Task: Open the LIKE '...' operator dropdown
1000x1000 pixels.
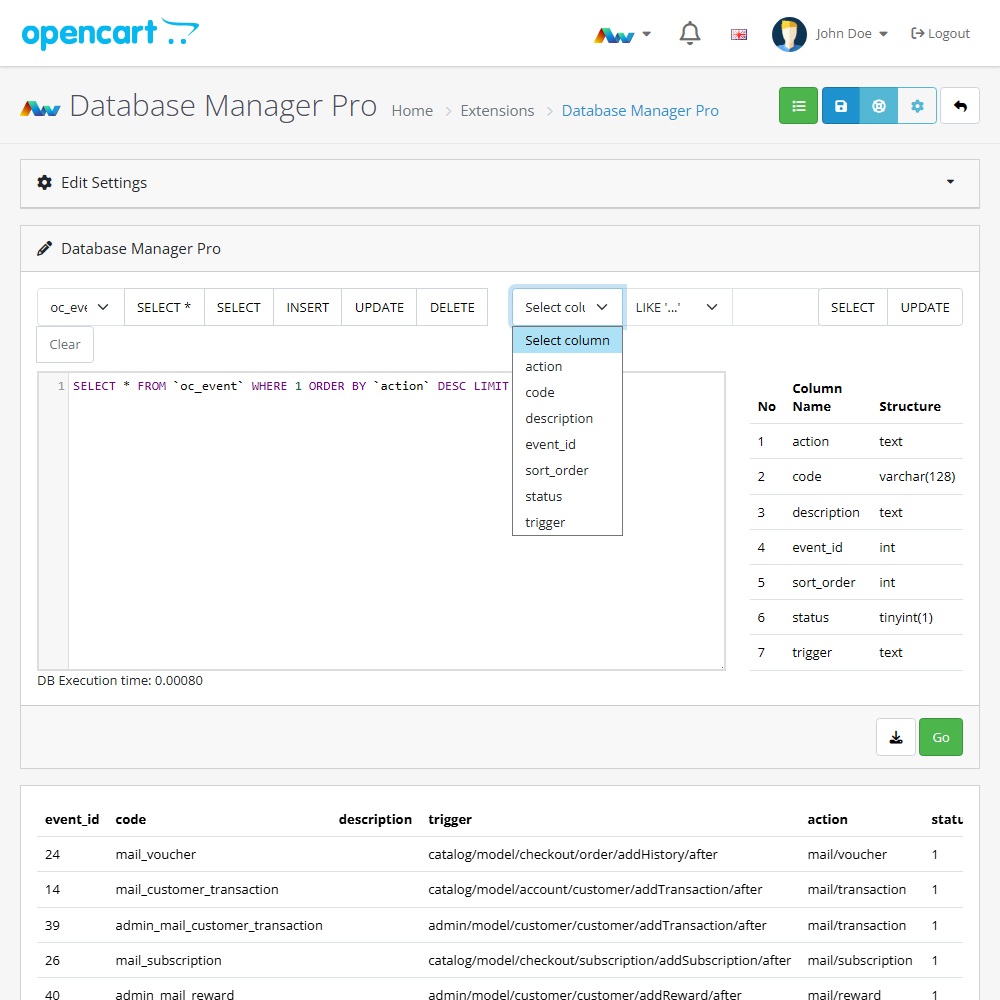Action: tap(677, 307)
